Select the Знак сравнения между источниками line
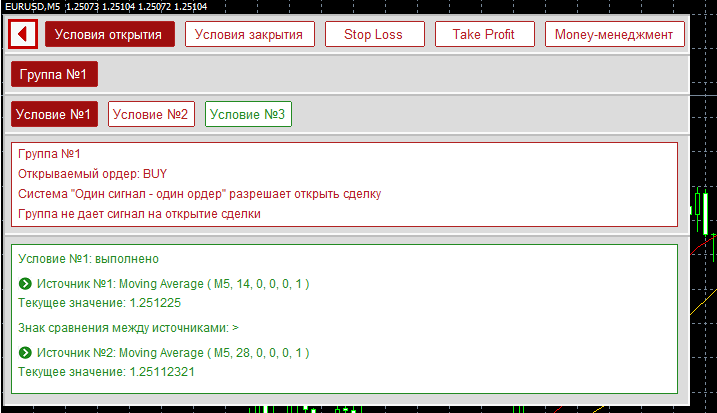The image size is (717, 413). [x=128, y=327]
